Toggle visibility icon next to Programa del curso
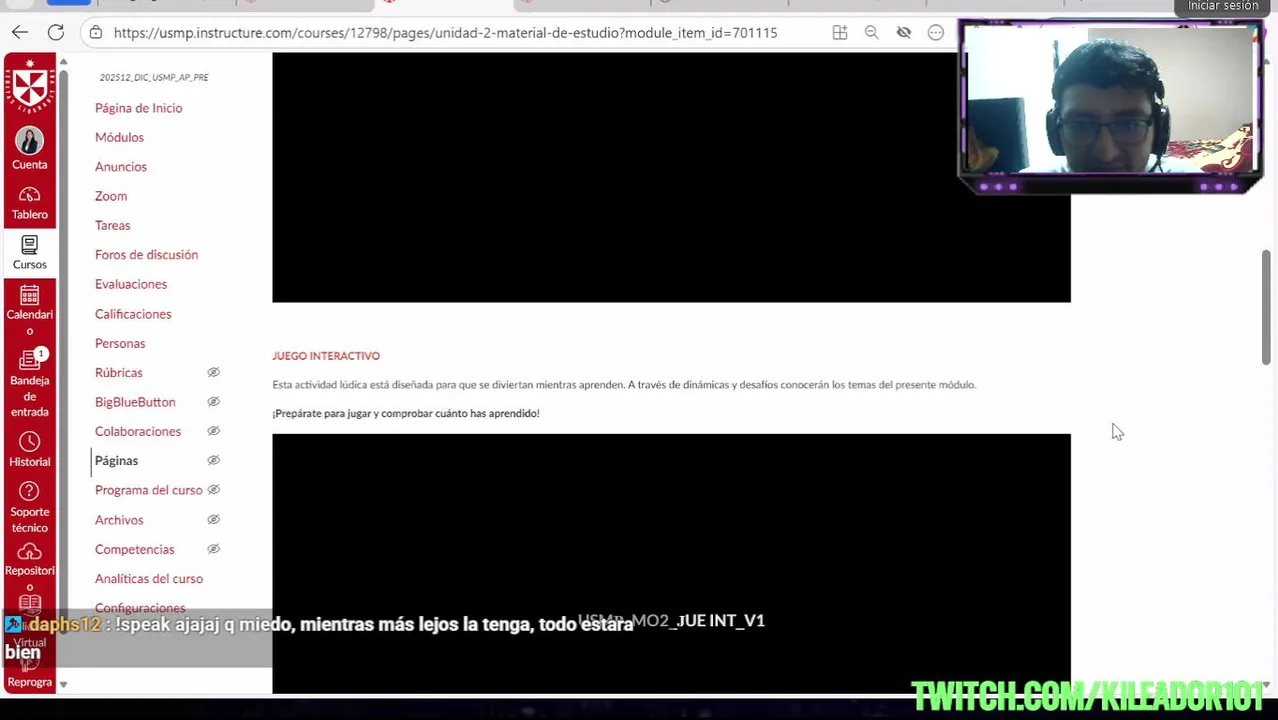This screenshot has height=720, width=1278. (213, 490)
